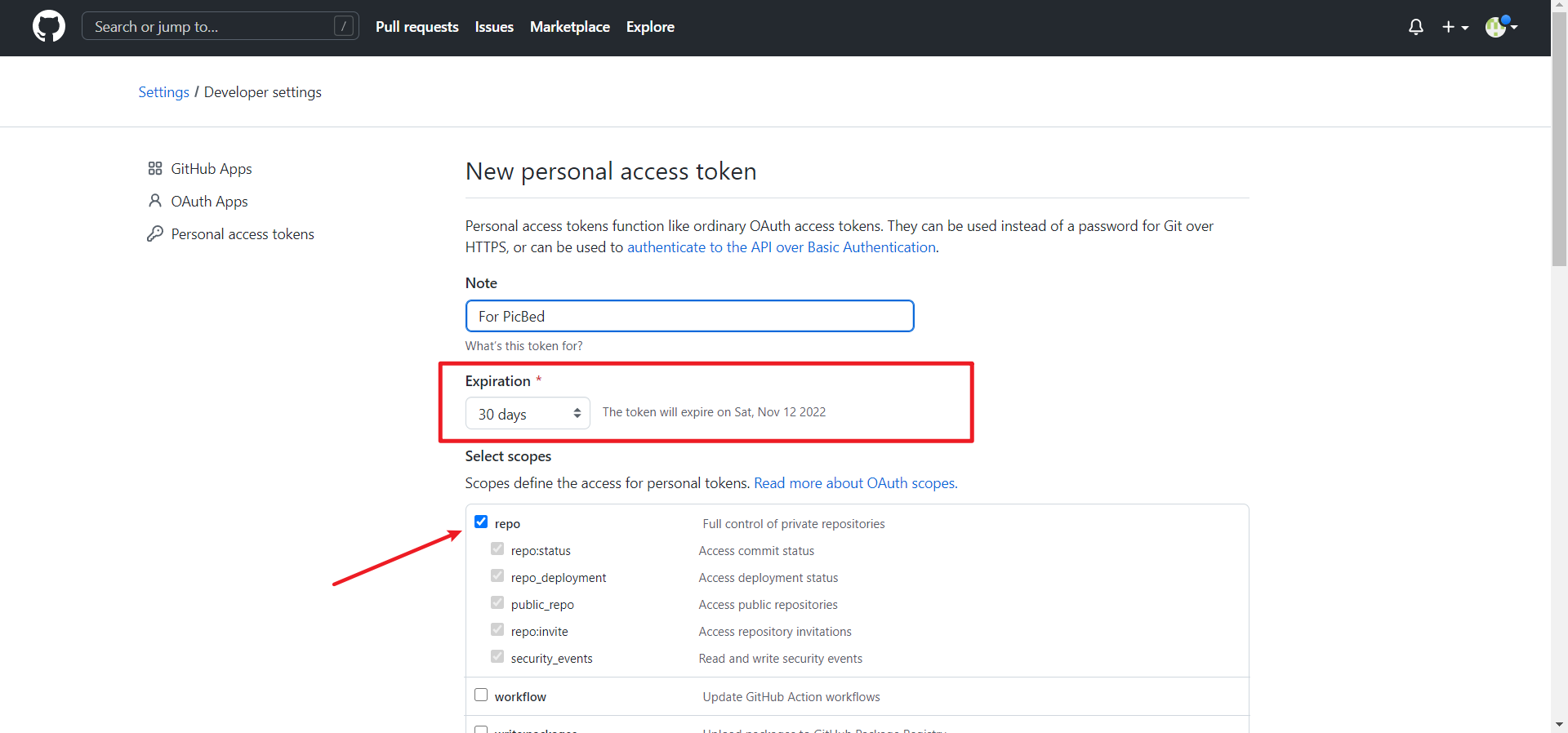Open the 30 days expiration dropdown
The width and height of the screenshot is (1568, 733).
click(x=528, y=413)
